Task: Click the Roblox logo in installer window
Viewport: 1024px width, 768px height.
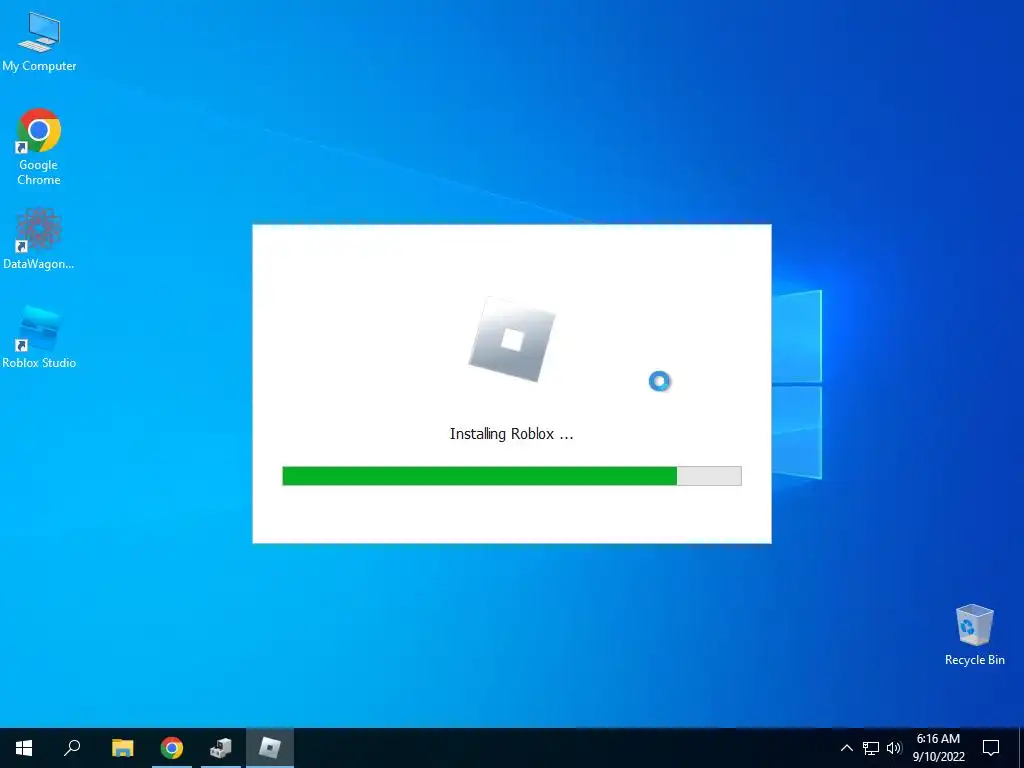Action: tap(512, 340)
